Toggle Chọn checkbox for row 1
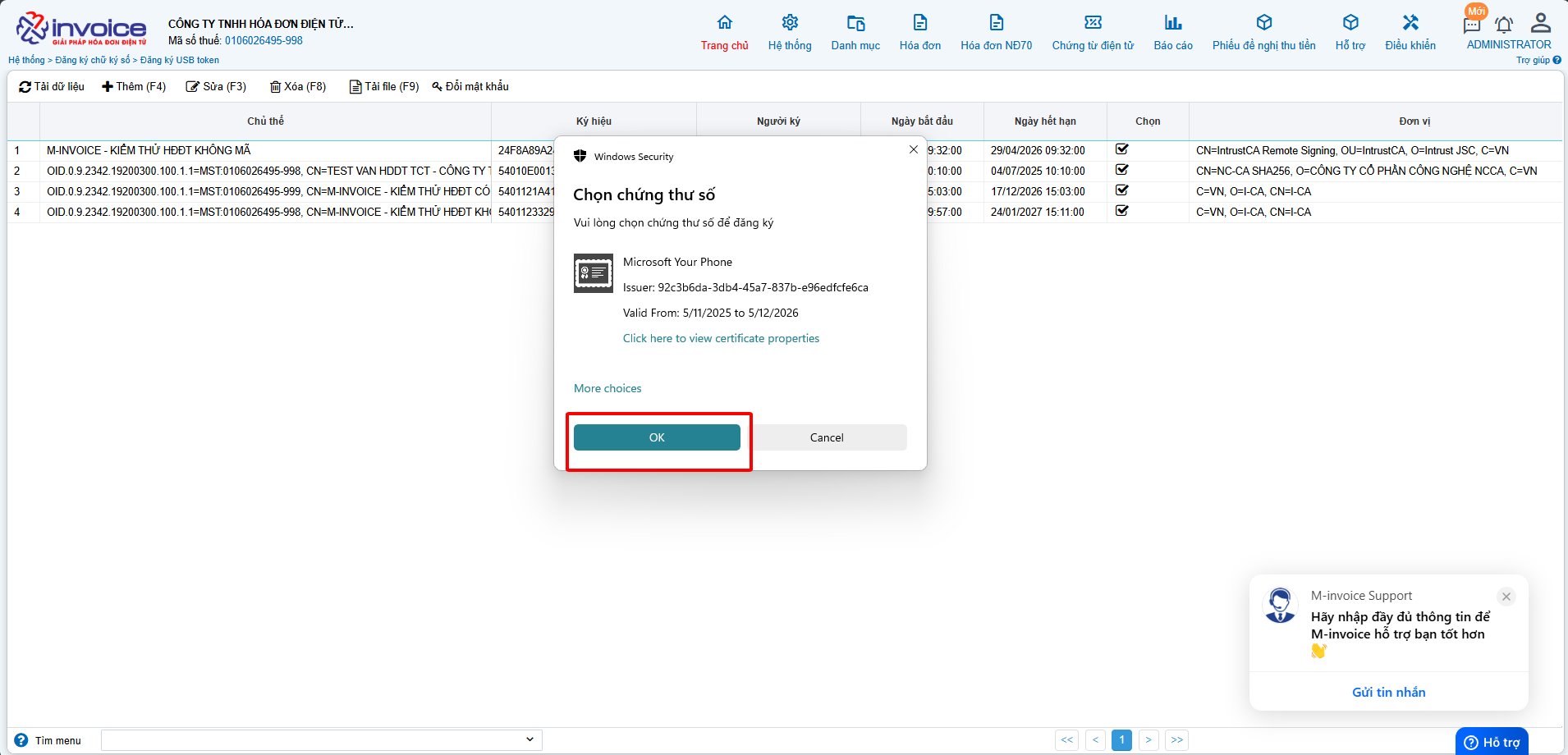 pyautogui.click(x=1122, y=149)
